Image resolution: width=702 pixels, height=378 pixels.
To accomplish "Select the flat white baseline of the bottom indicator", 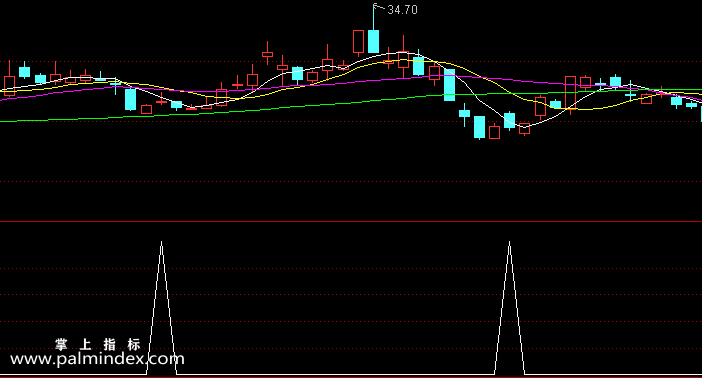I will tap(336, 374).
